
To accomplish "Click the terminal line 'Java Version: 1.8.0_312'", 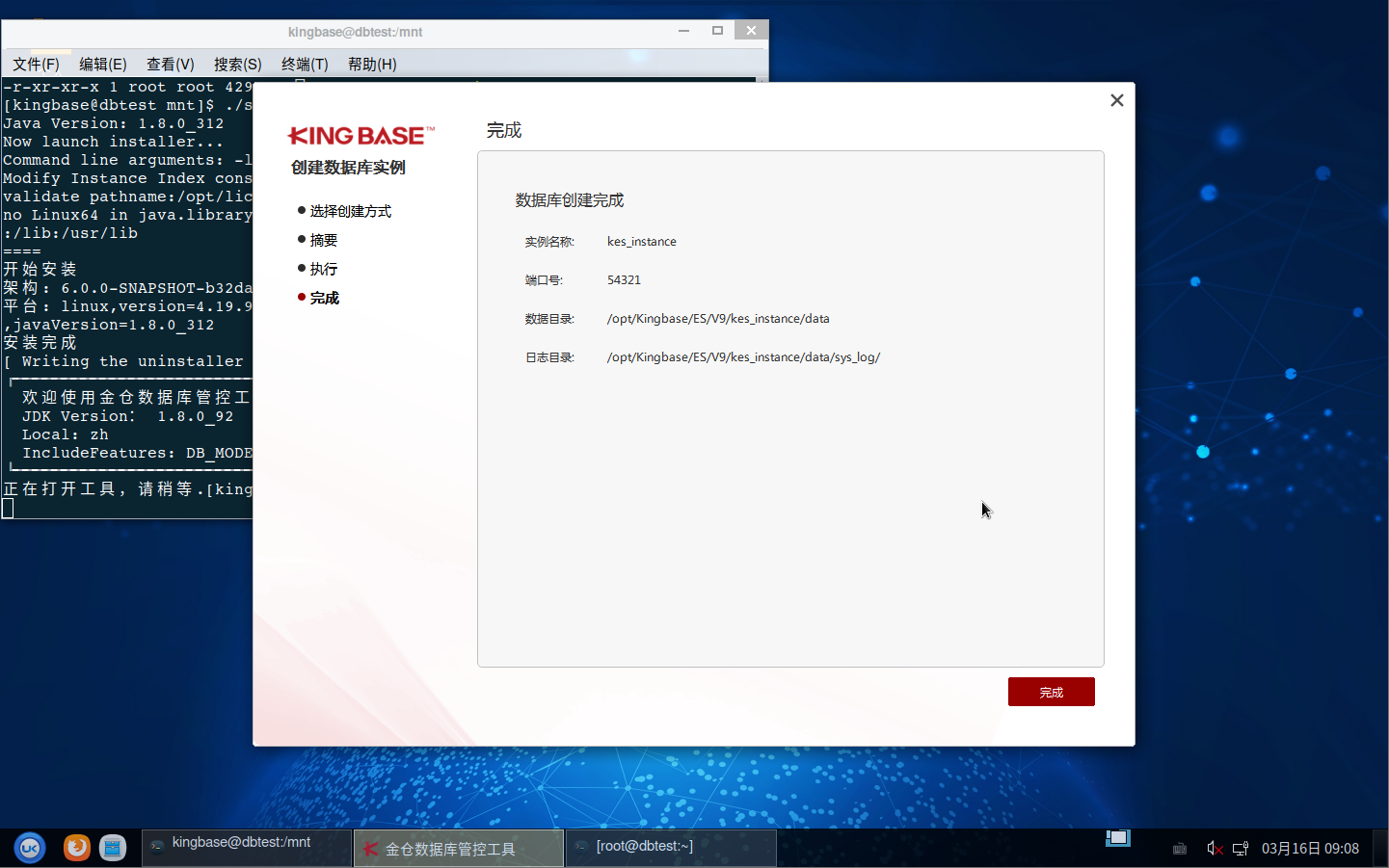I will coord(113,123).
